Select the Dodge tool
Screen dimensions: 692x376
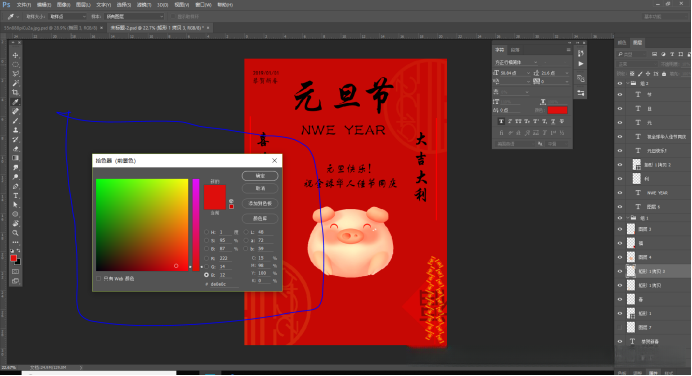pos(15,177)
